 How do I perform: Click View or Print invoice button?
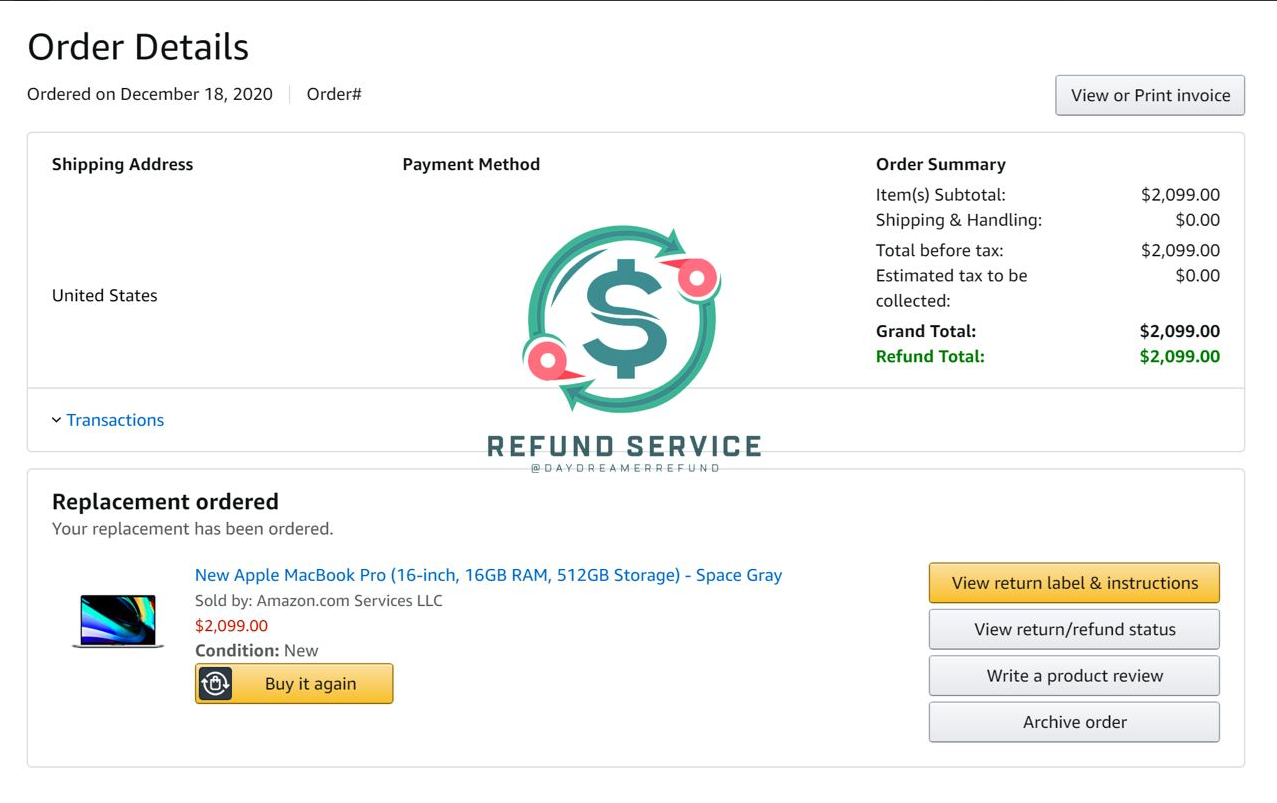pyautogui.click(x=1150, y=95)
